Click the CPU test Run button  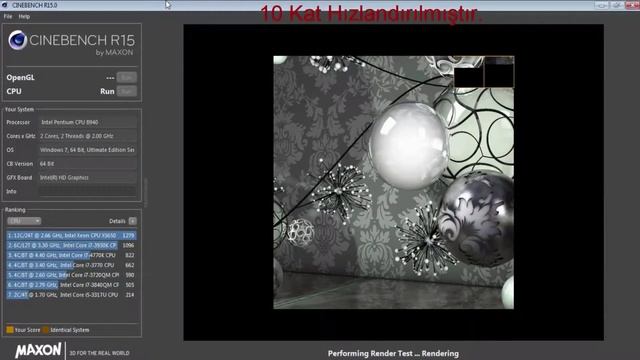[127, 91]
